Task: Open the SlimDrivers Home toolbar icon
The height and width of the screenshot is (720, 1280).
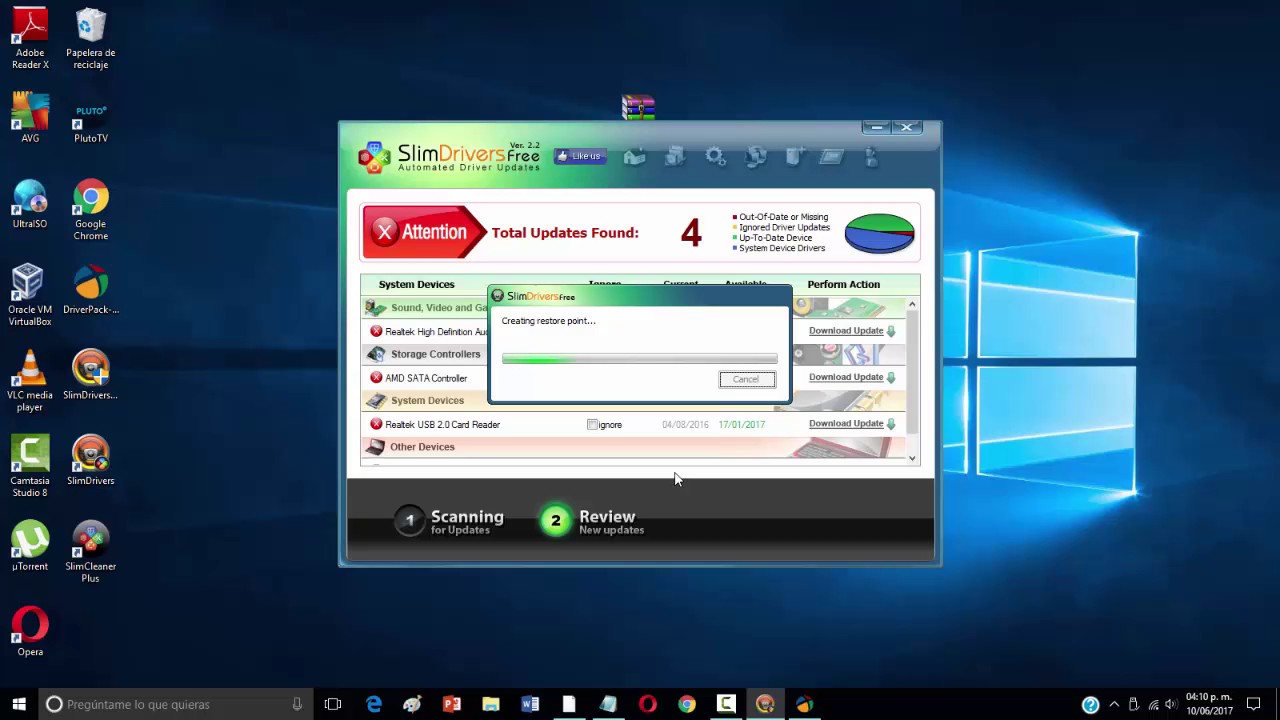Action: 634,156
